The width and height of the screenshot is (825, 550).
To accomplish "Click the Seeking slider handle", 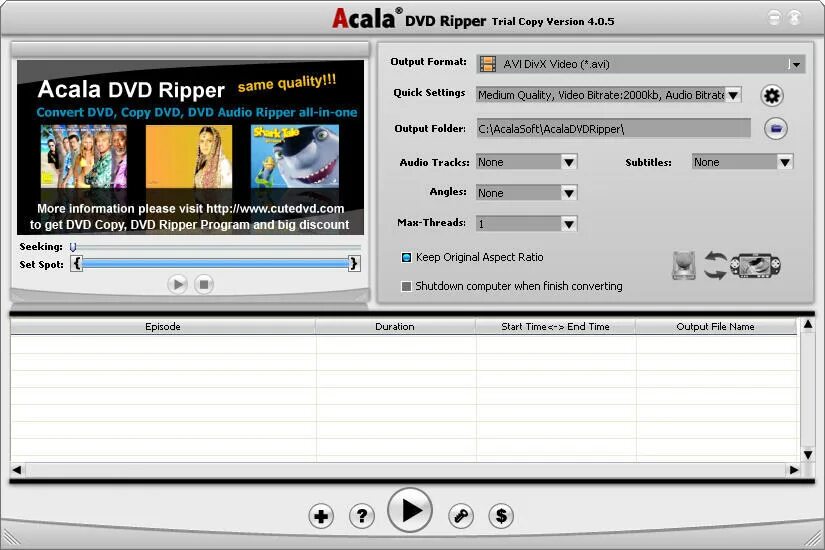I will coord(73,247).
